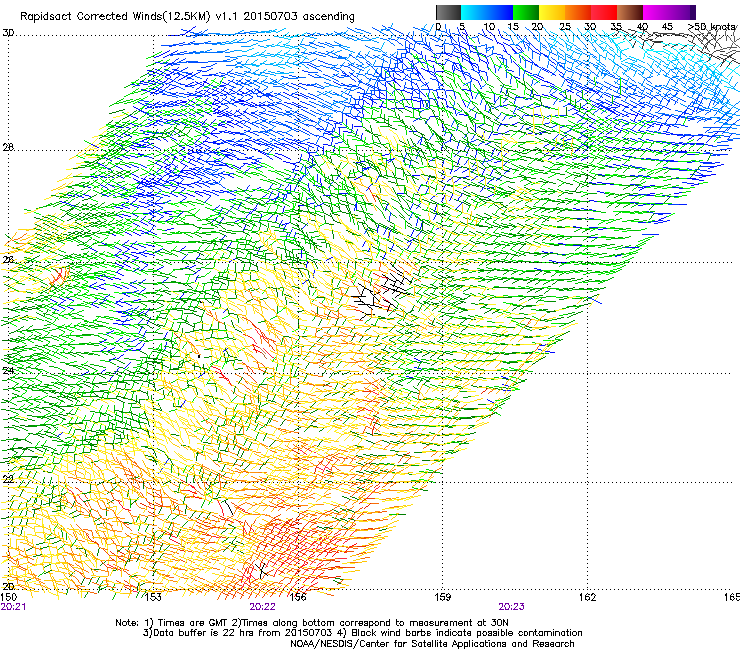Screen dimensions: 740x650
Task: Click the gray 0-5 knots legend swatch
Action: coord(448,12)
